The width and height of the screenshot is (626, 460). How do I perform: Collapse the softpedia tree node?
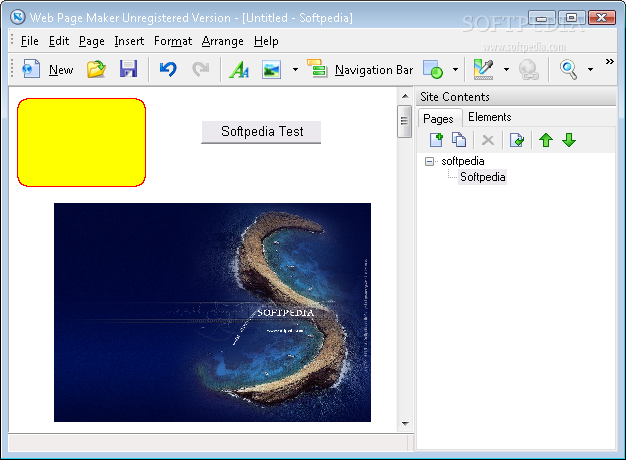click(430, 161)
